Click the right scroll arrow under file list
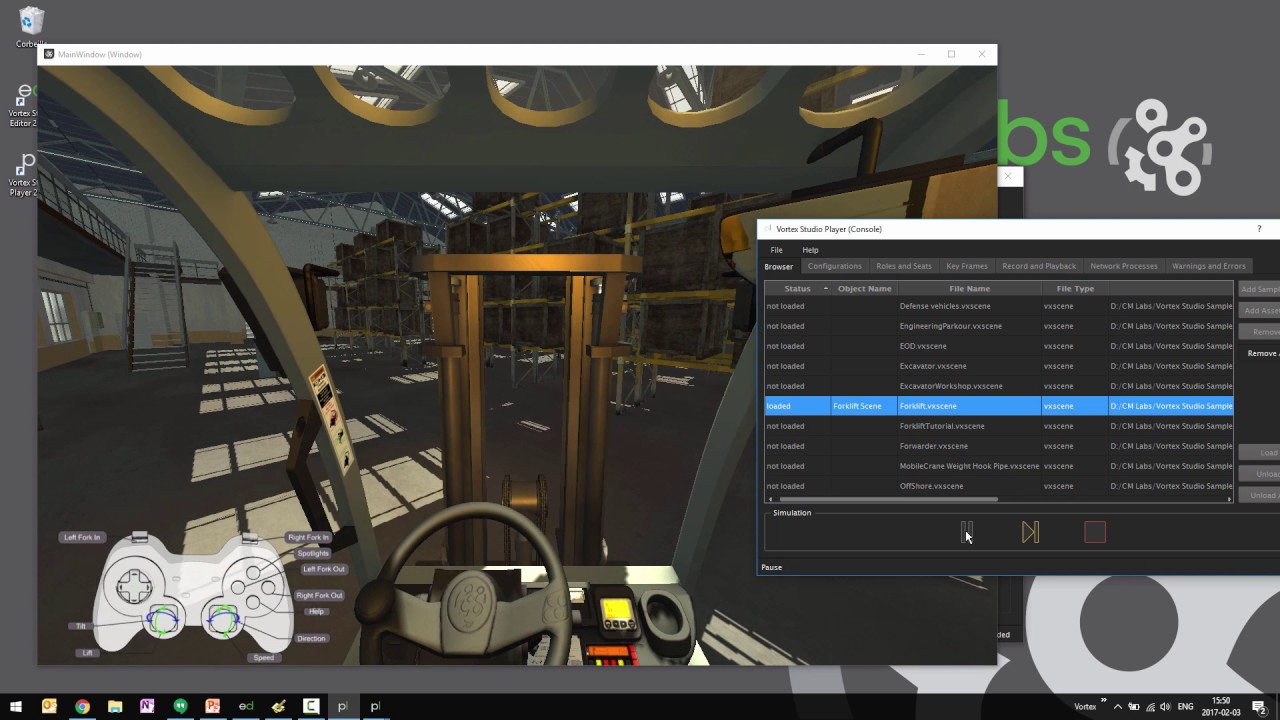This screenshot has width=1280, height=720. [x=1229, y=499]
